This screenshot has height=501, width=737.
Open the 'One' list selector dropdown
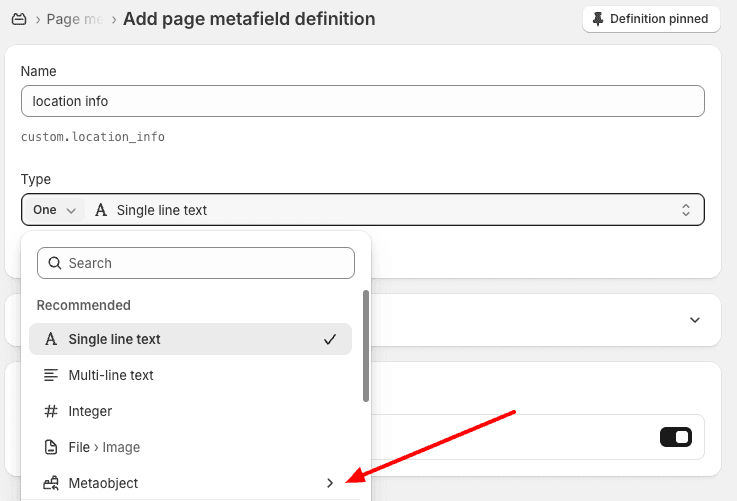[54, 210]
